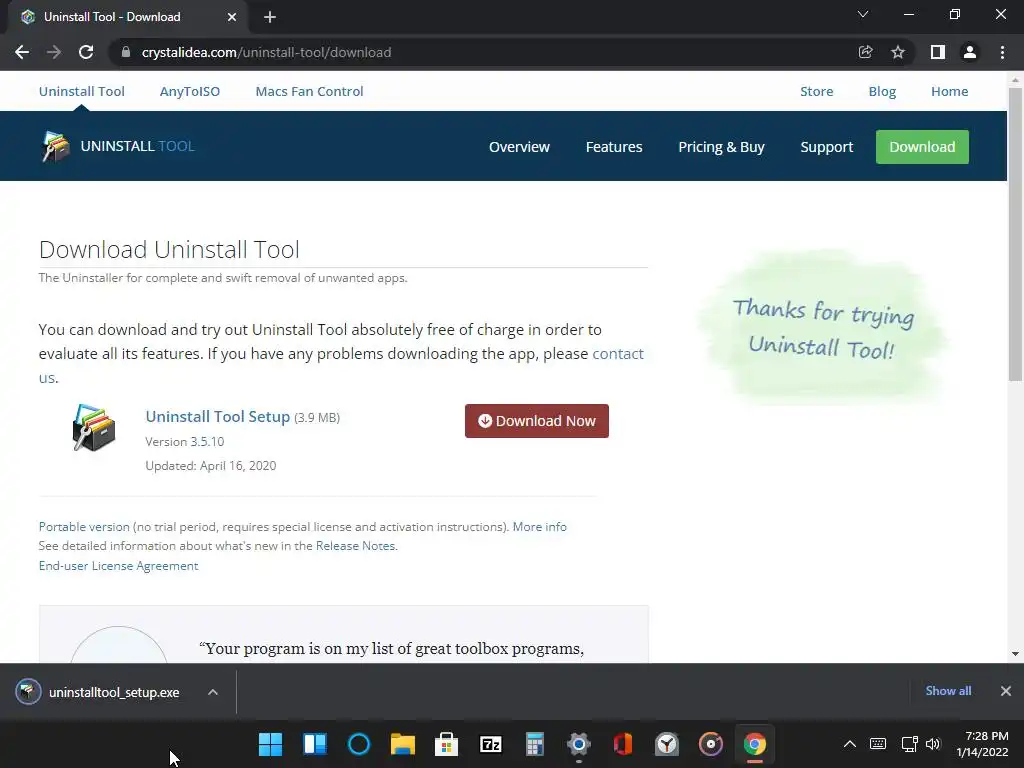
Task: Open File Explorer from taskbar
Action: [x=403, y=744]
